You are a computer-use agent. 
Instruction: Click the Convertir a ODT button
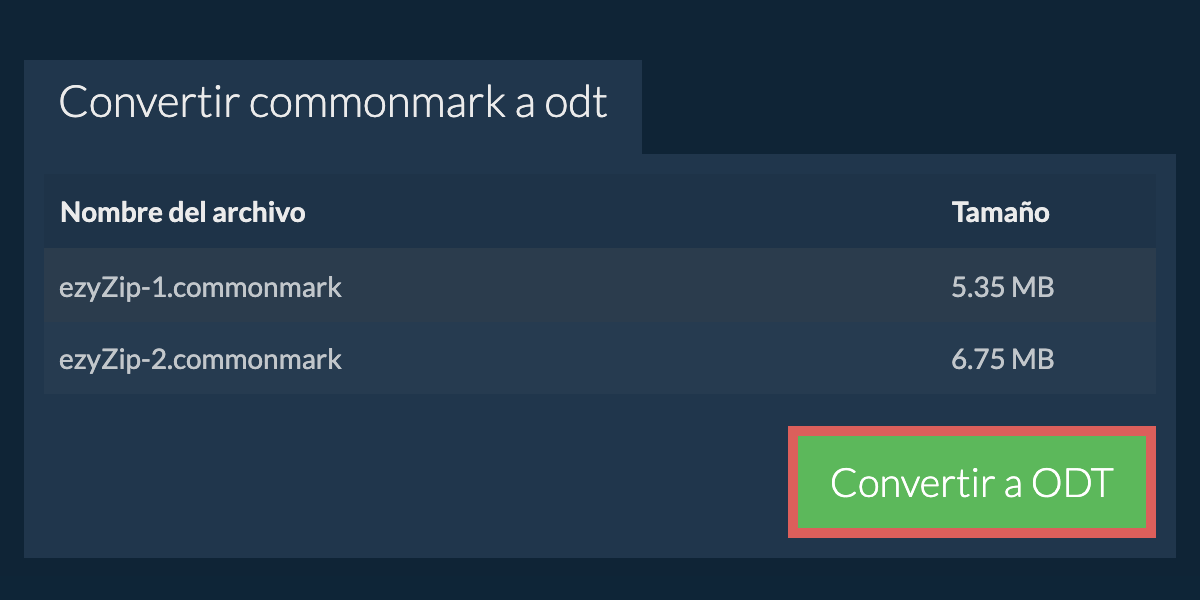pos(972,482)
